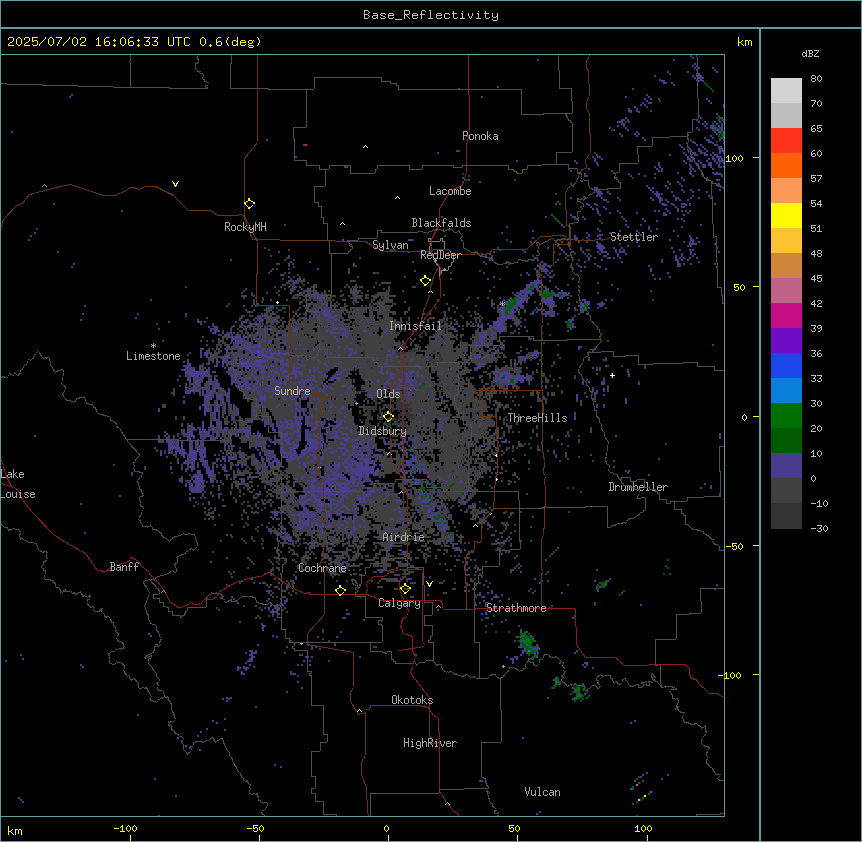
Task: Click the green storm cell southeast of Strathmore
Action: 528,644
